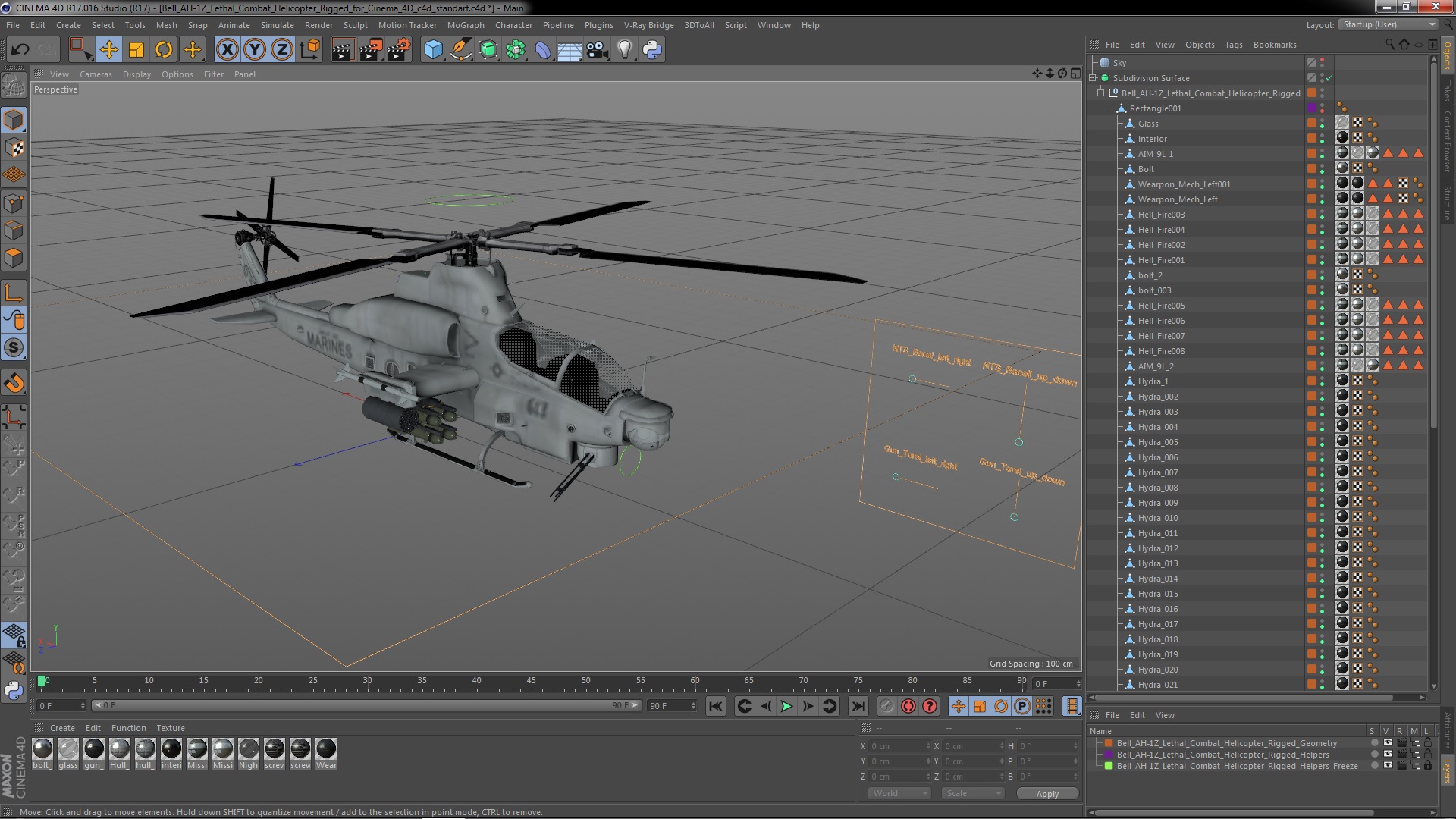Click the 90 F end frame stepper

tap(692, 706)
